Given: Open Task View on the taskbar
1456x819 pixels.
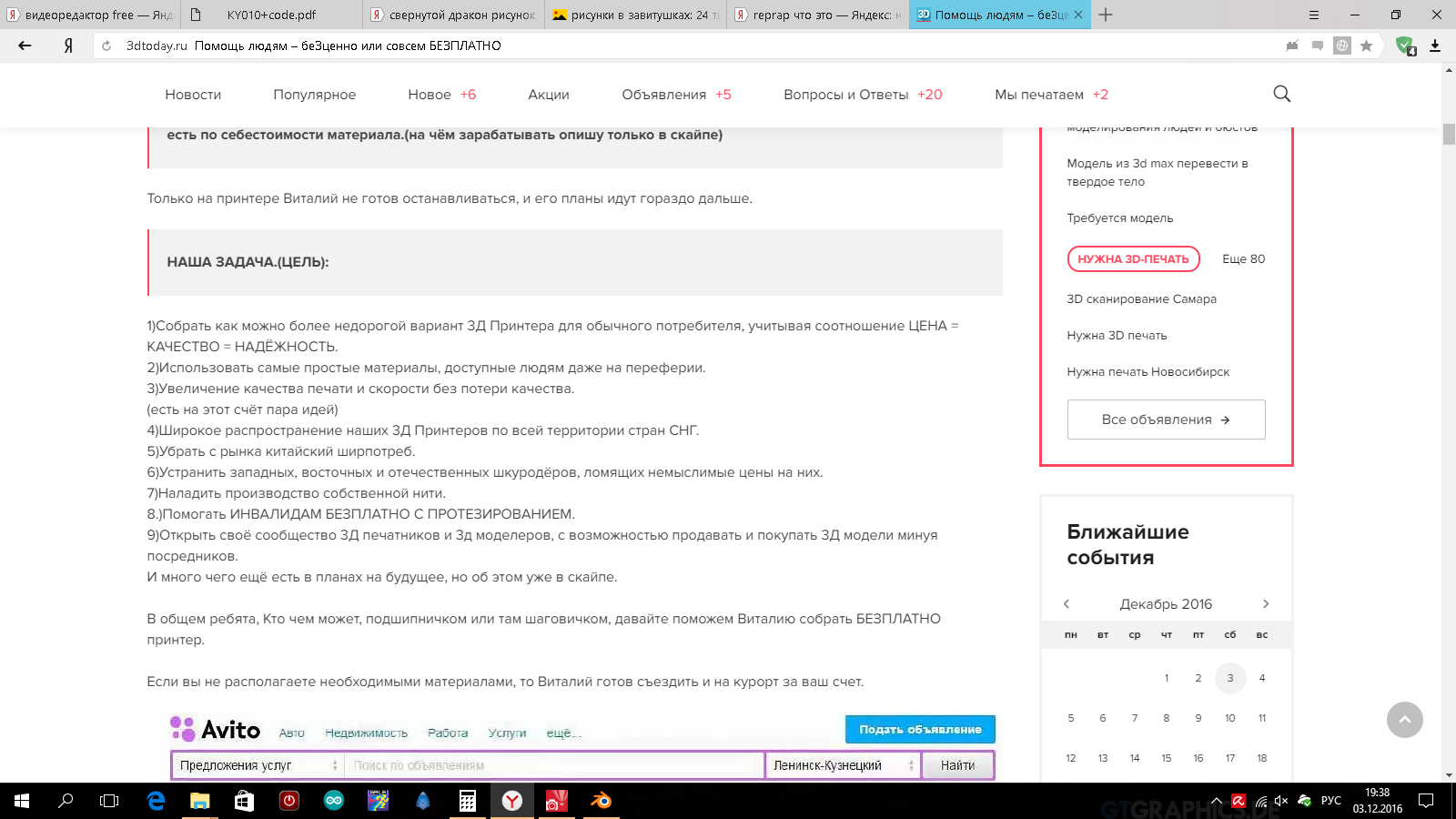Looking at the screenshot, I should (x=109, y=801).
